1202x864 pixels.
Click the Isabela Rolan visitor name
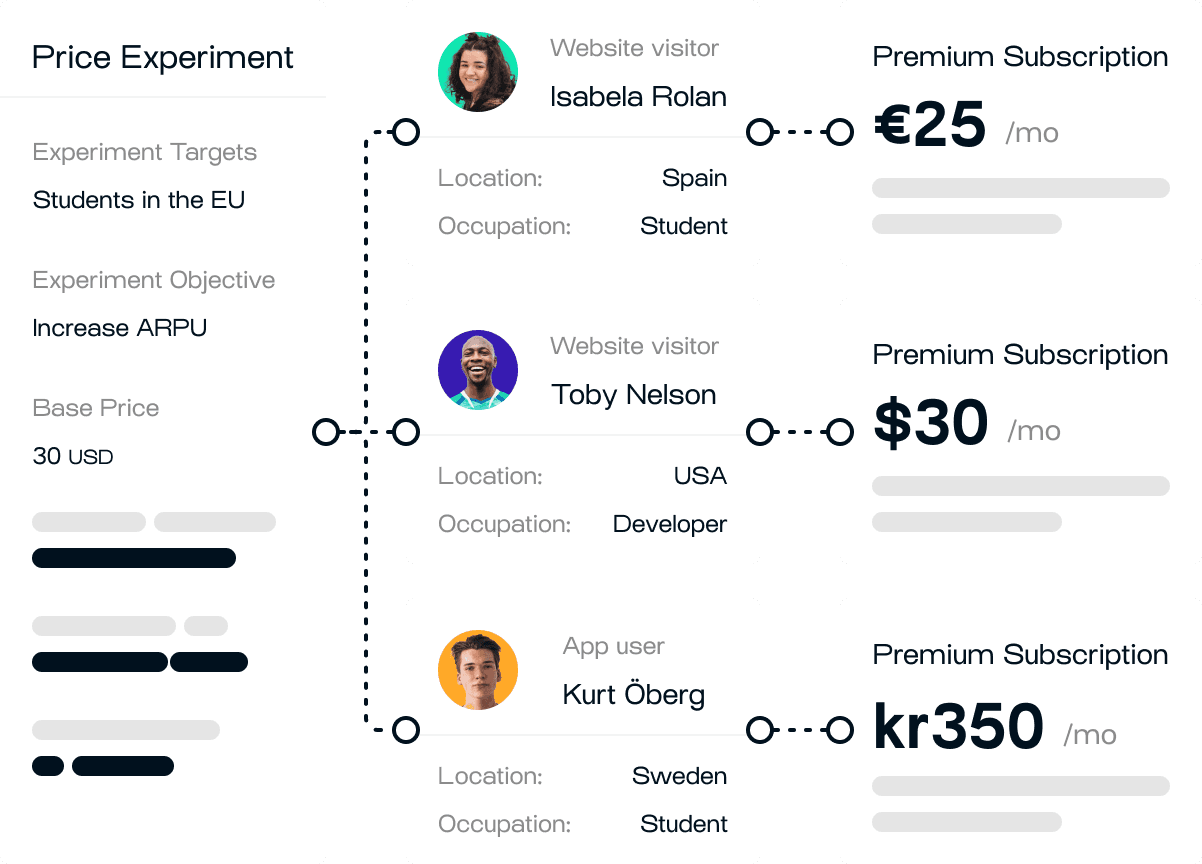pyautogui.click(x=638, y=97)
